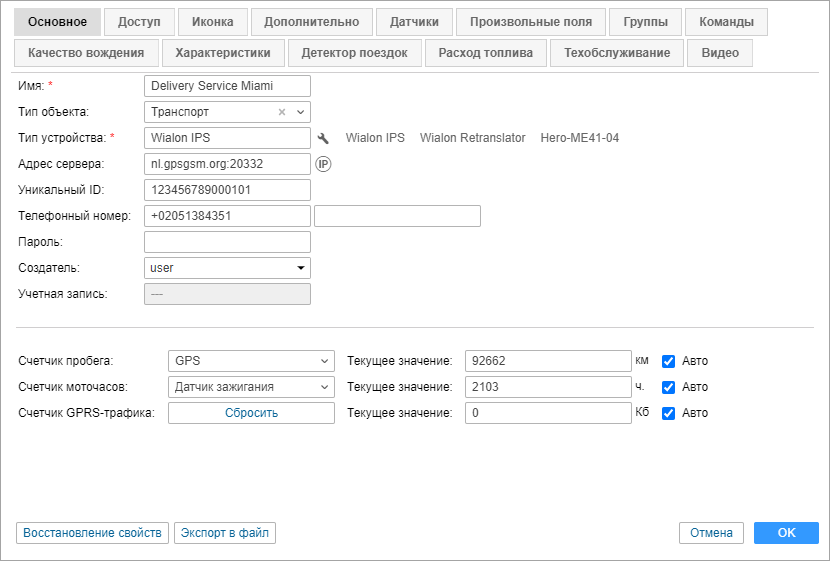Image resolution: width=830 pixels, height=561 pixels.
Task: Select the Wialon Retranslator device suggestion
Action: [x=472, y=138]
